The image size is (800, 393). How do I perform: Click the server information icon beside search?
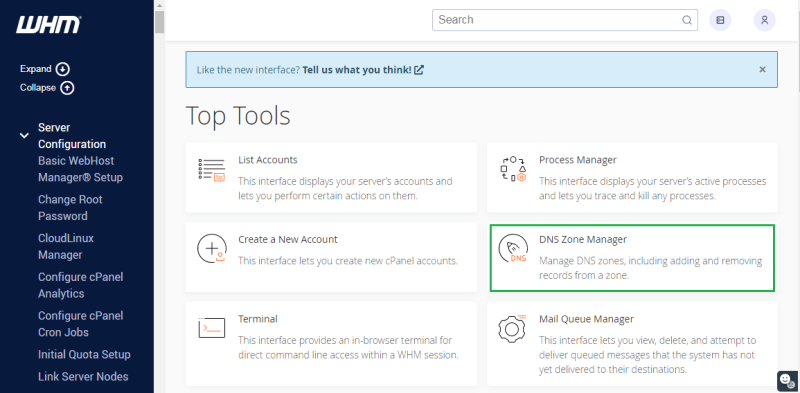click(x=720, y=20)
